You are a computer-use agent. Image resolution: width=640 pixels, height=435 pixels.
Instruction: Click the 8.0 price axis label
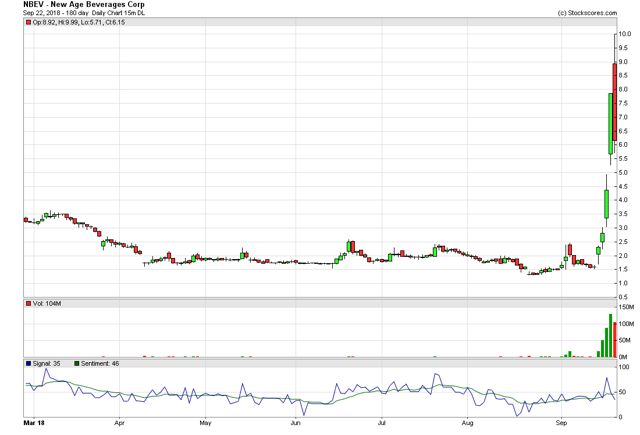click(623, 90)
